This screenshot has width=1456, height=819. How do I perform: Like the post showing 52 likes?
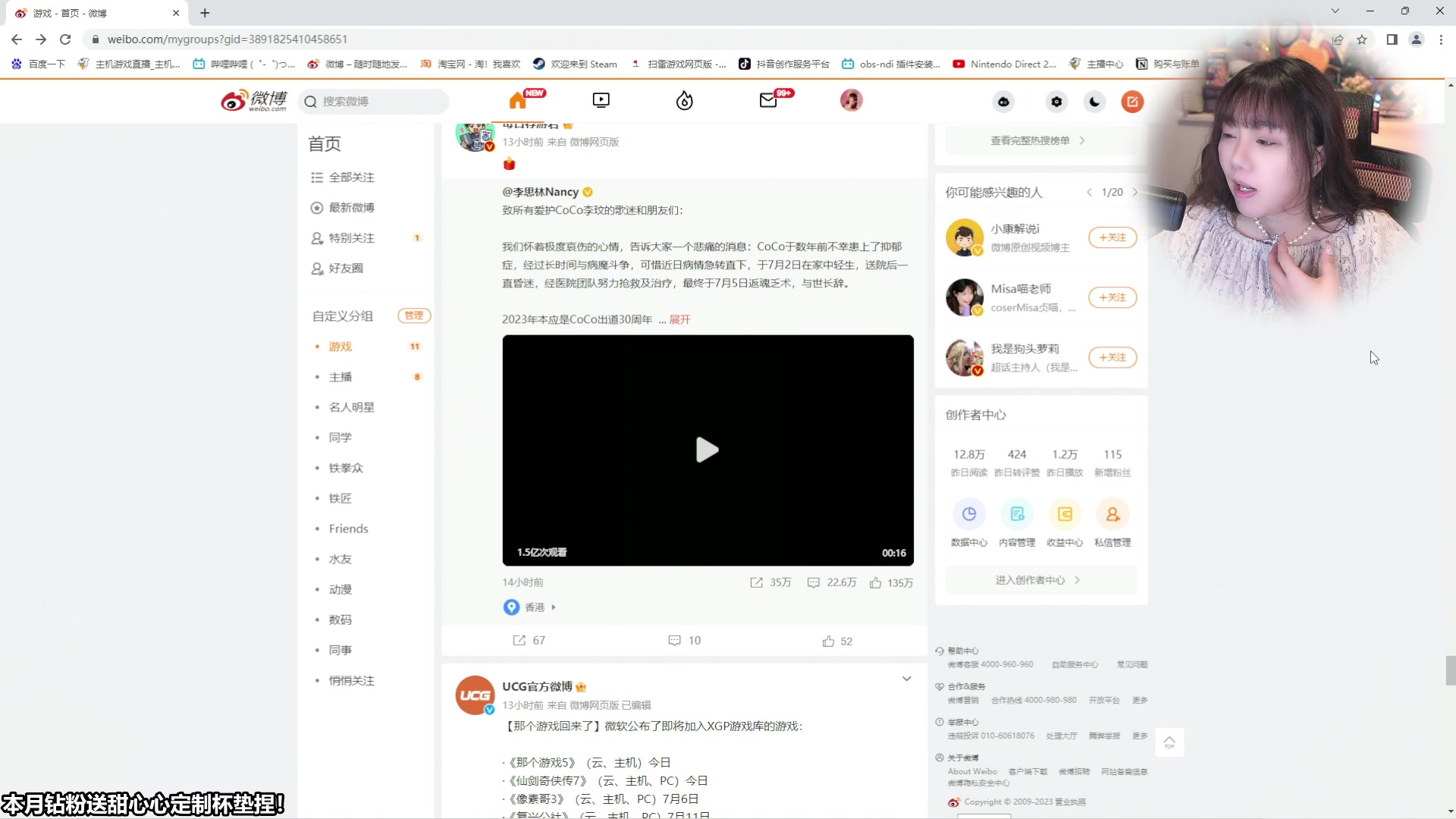coord(837,641)
